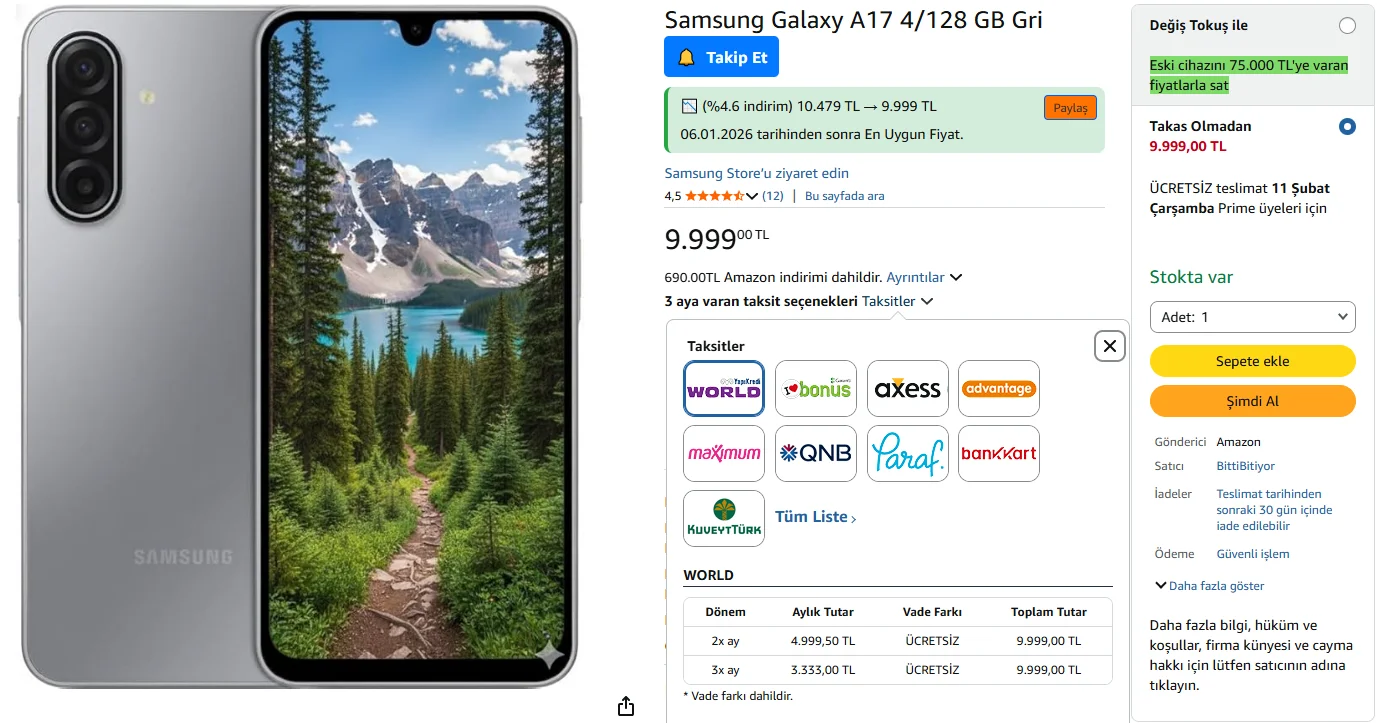Collapse the Taksitler installments expander

(x=897, y=301)
